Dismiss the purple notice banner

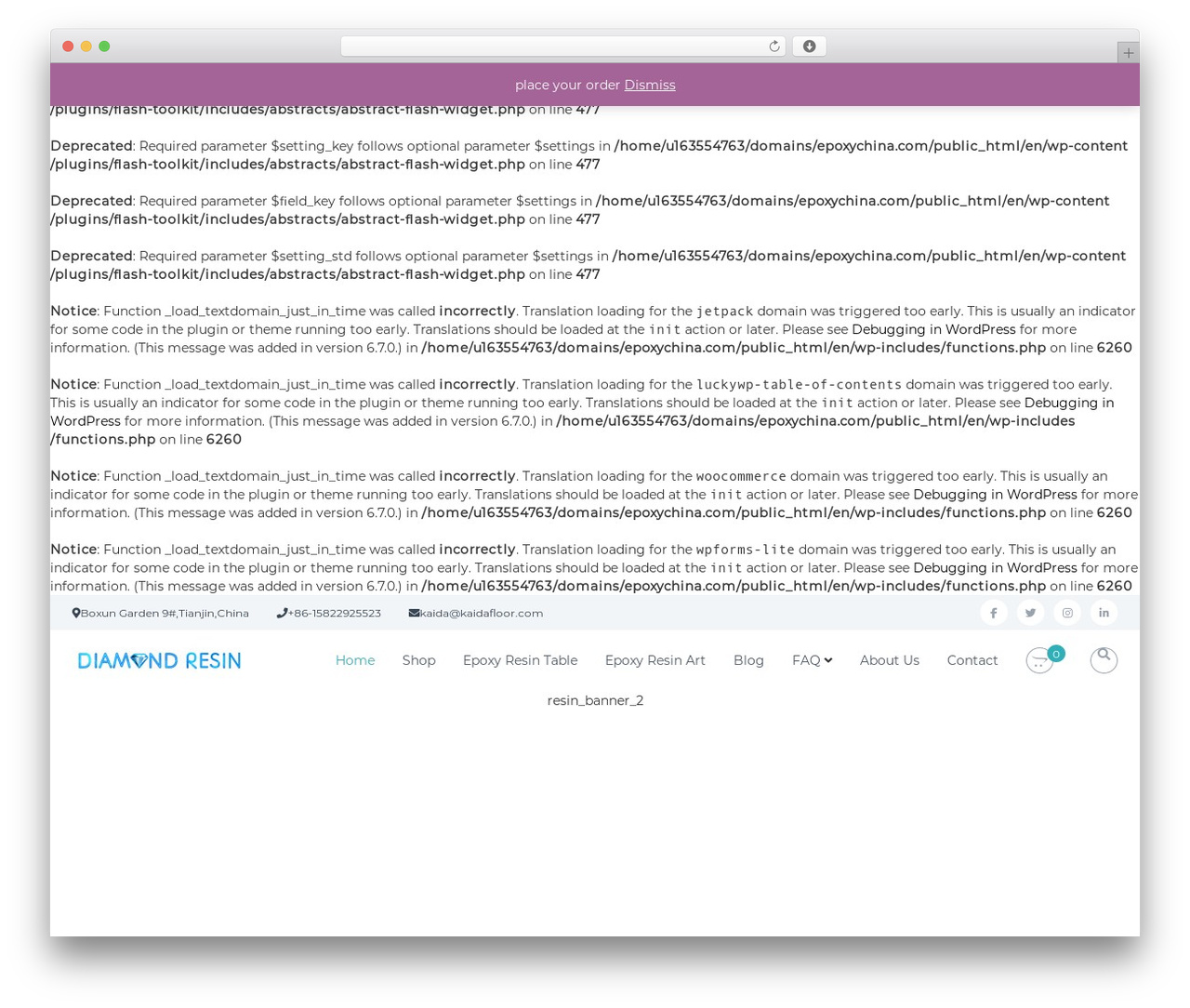tap(649, 85)
